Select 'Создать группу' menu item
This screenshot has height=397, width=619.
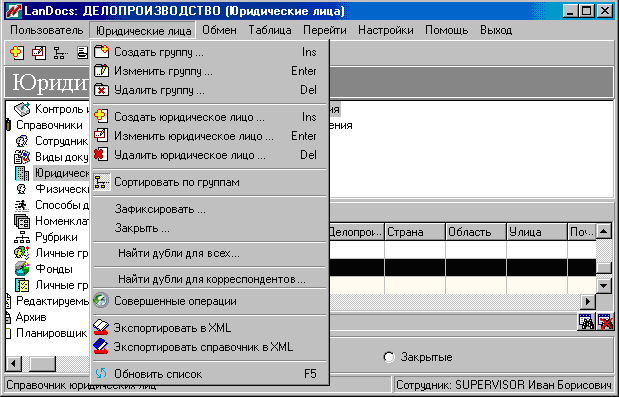click(210, 52)
